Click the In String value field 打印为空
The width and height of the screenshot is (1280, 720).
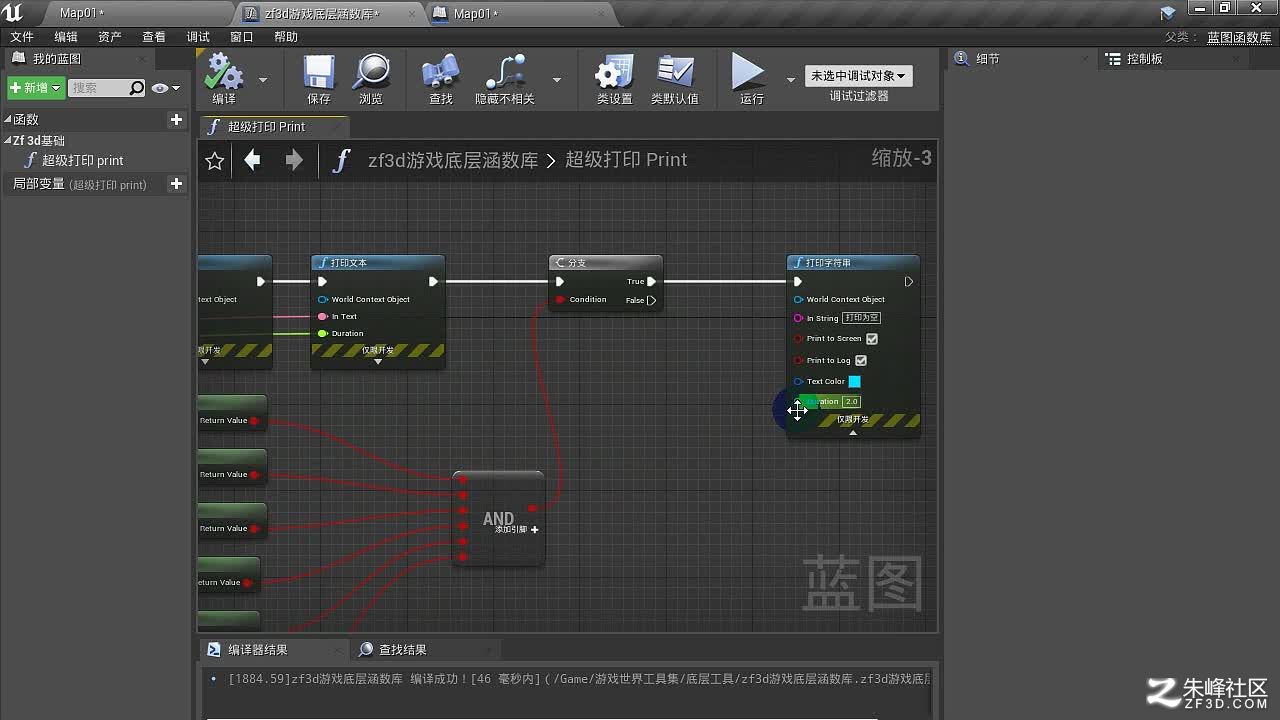pos(861,318)
